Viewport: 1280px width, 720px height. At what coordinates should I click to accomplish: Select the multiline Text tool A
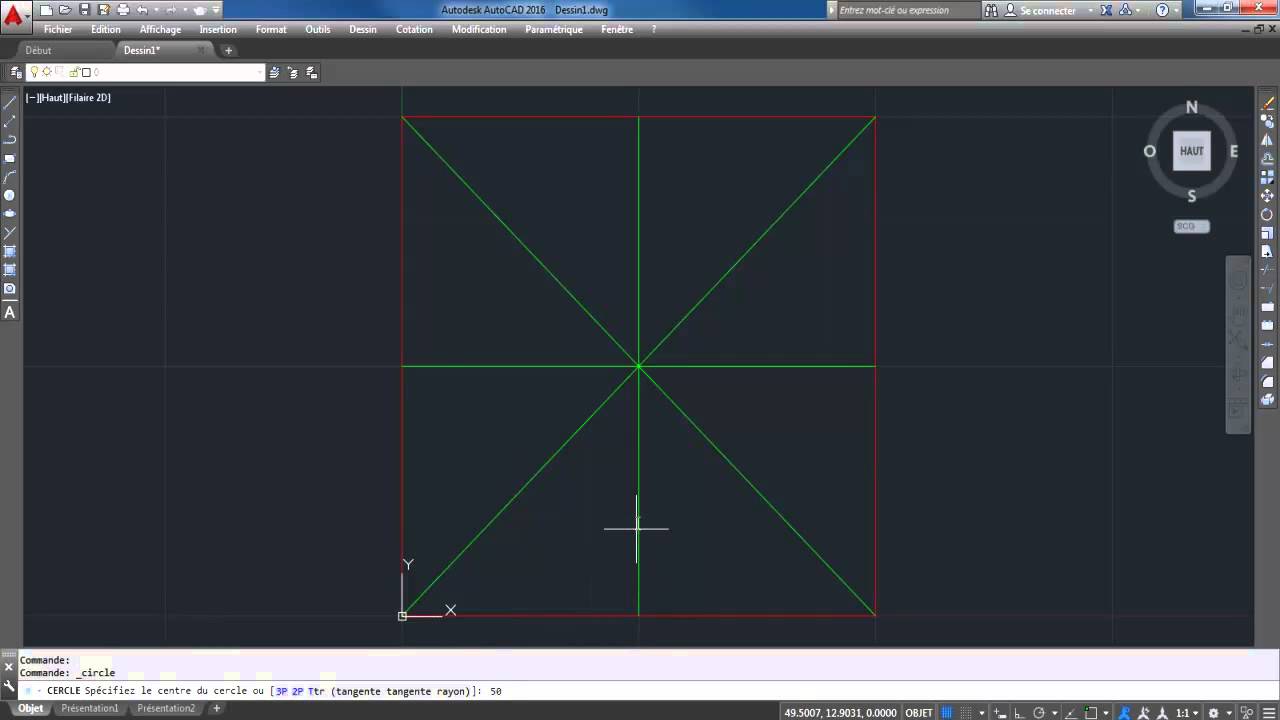(10, 312)
